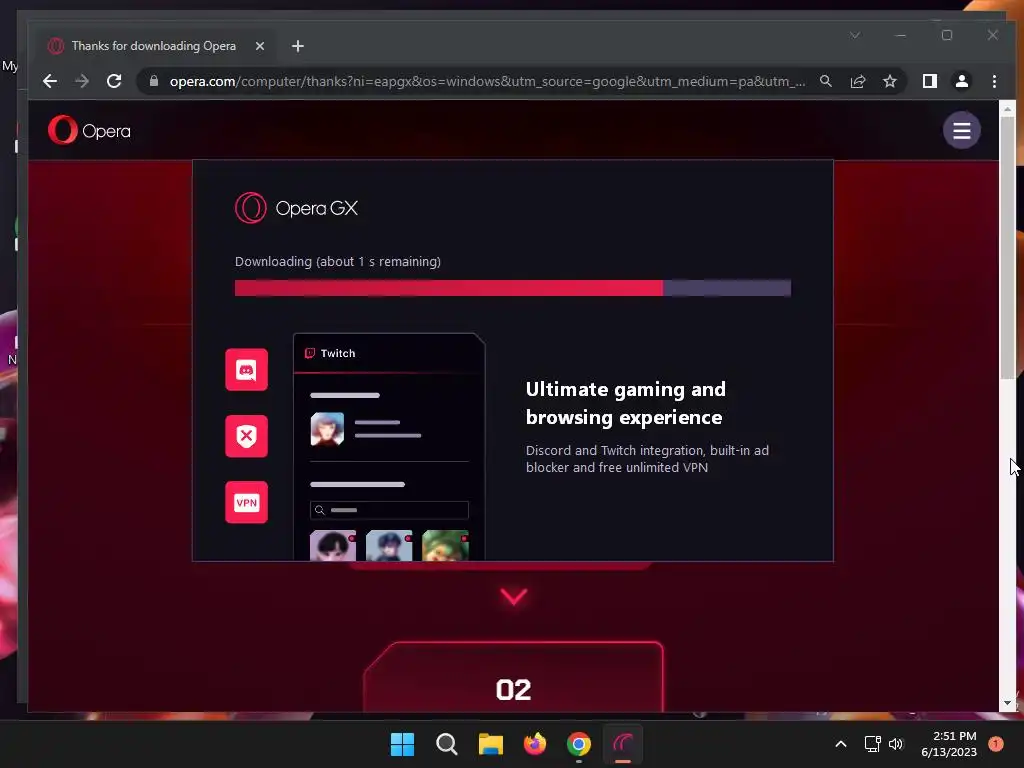Click the network tray icon
This screenshot has height=768, width=1024.
(872, 744)
